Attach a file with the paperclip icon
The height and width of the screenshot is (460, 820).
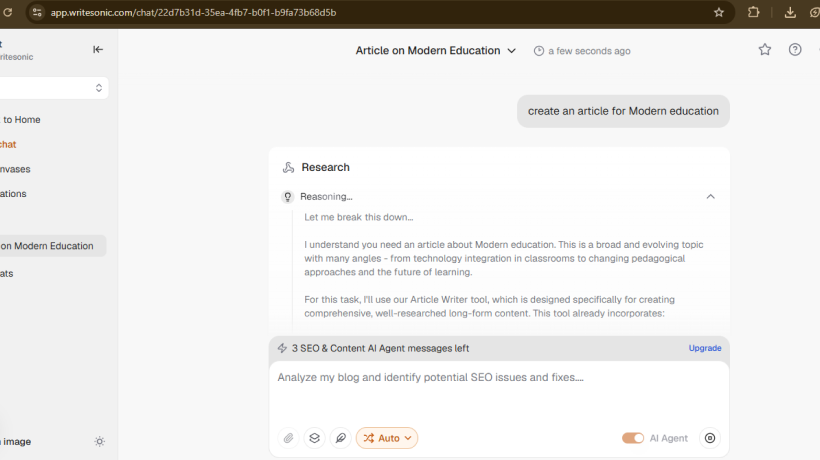pos(288,438)
